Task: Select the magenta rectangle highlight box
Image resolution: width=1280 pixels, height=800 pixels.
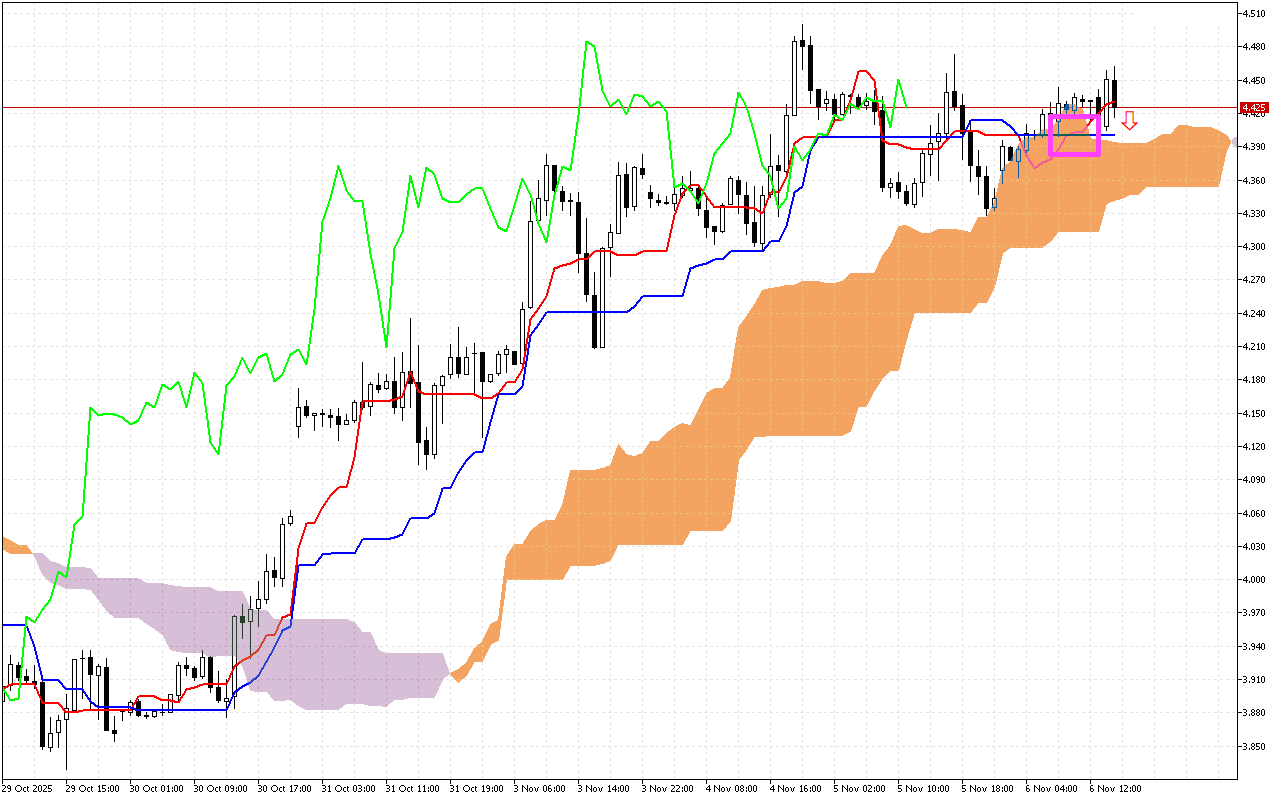Action: 1074,135
